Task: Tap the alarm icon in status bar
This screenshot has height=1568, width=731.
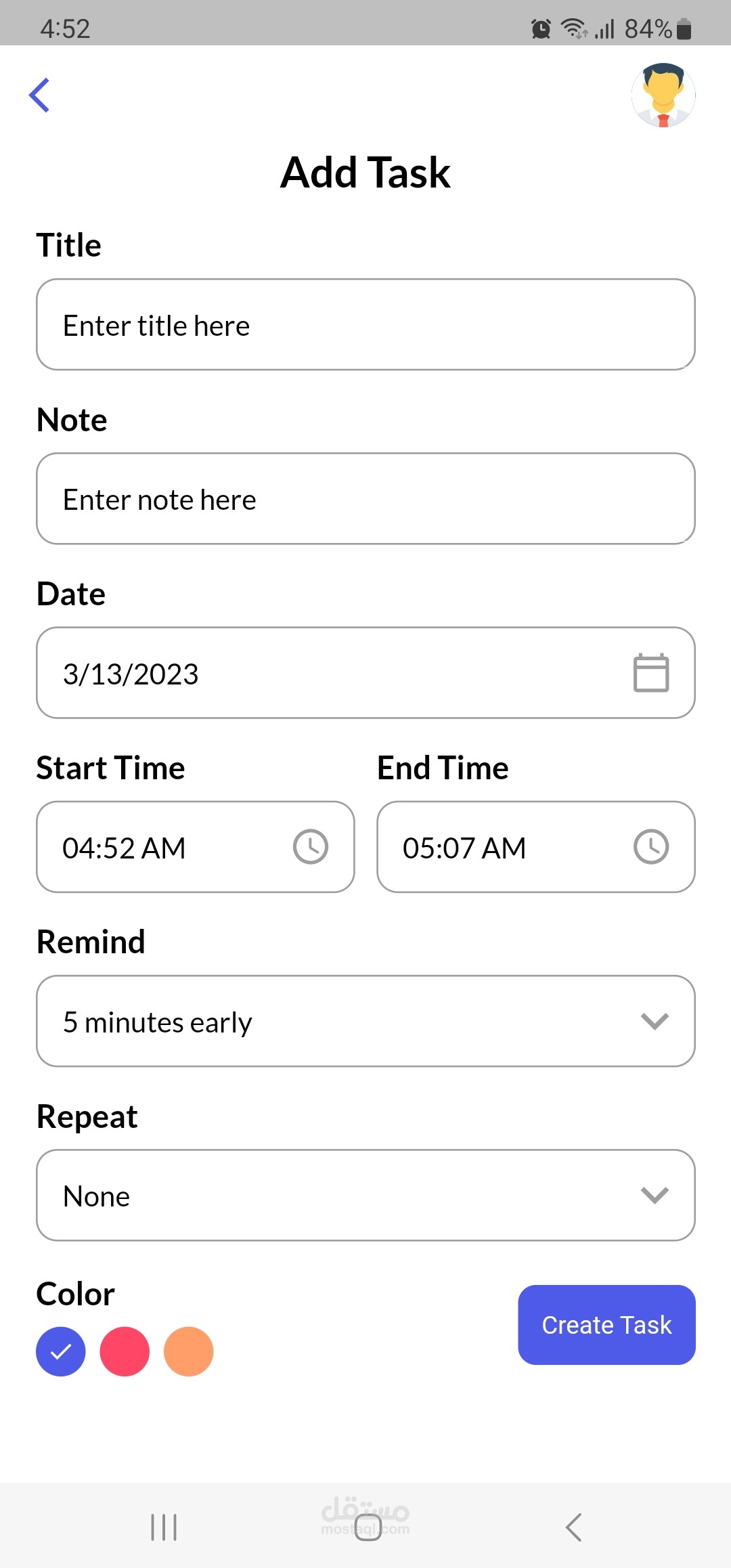Action: coord(541,29)
